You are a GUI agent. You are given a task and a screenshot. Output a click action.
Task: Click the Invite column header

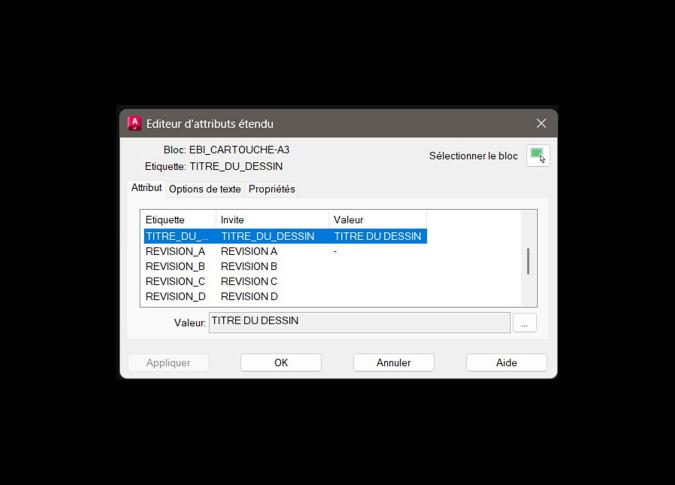pyautogui.click(x=271, y=219)
